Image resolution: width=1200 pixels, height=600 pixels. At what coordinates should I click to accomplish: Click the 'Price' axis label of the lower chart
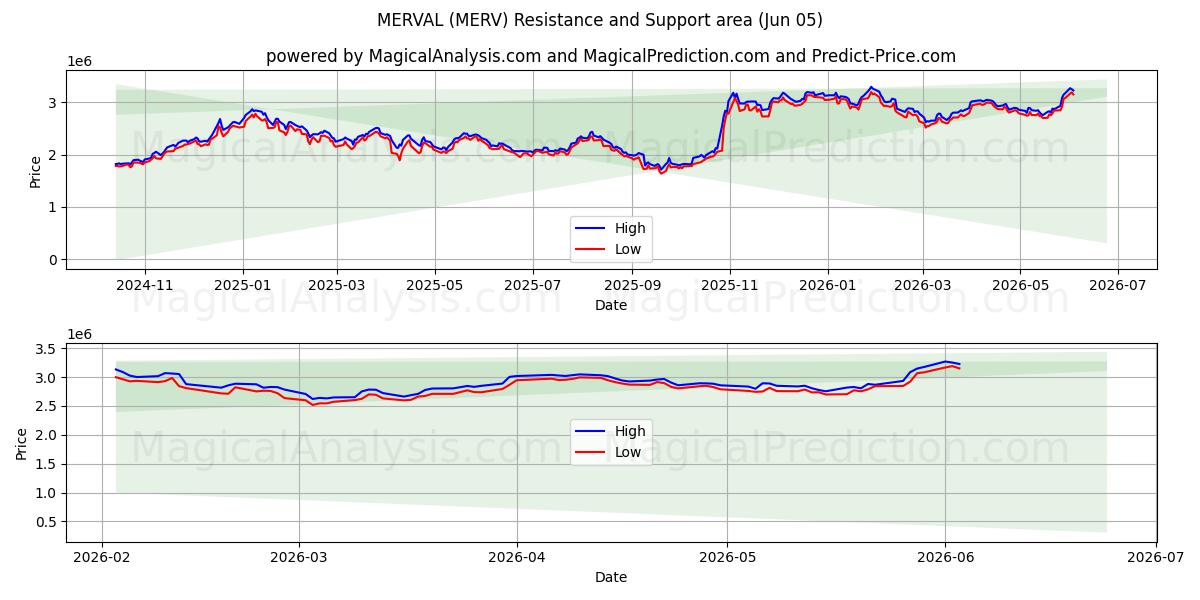pos(22,444)
